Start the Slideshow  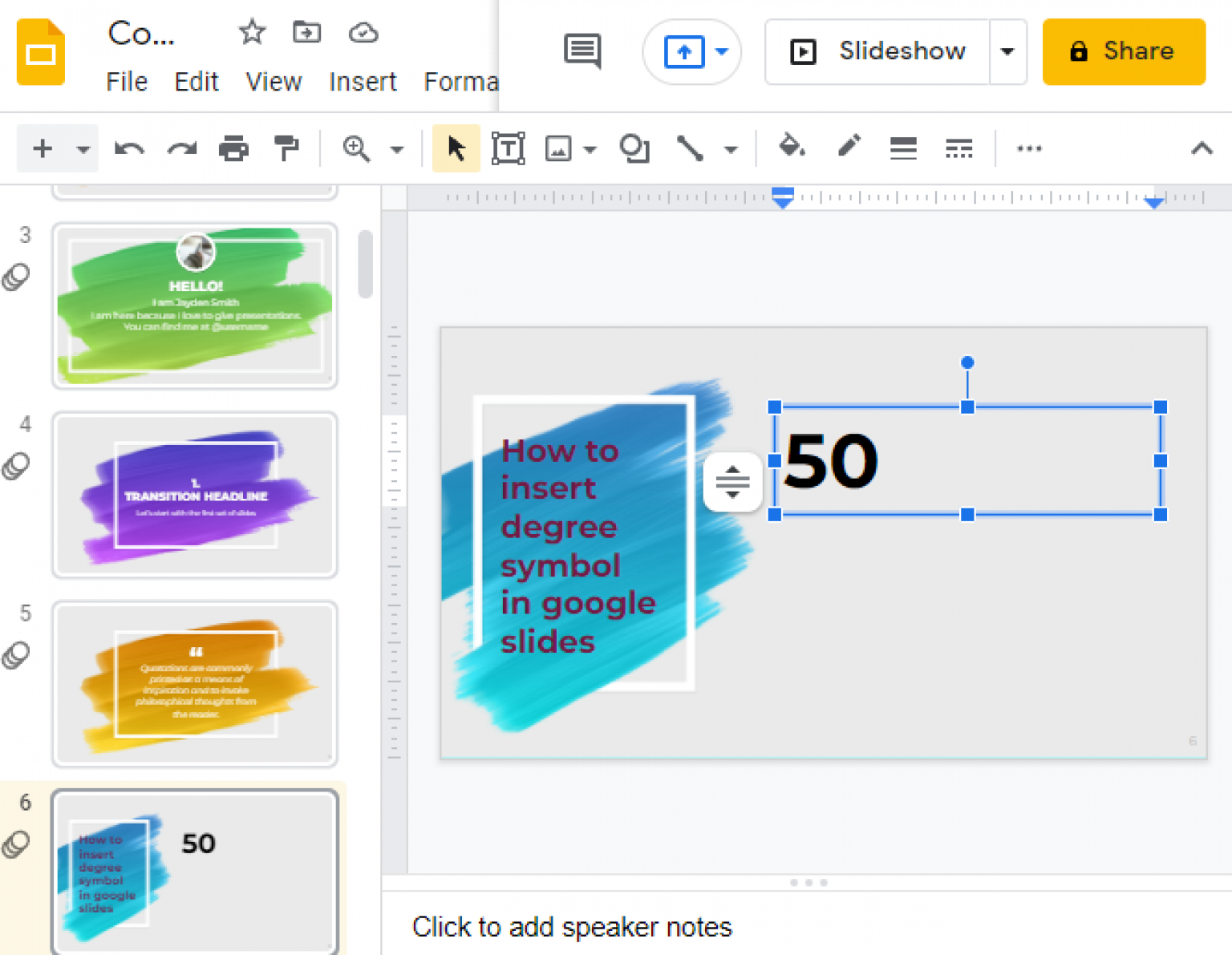coord(877,52)
